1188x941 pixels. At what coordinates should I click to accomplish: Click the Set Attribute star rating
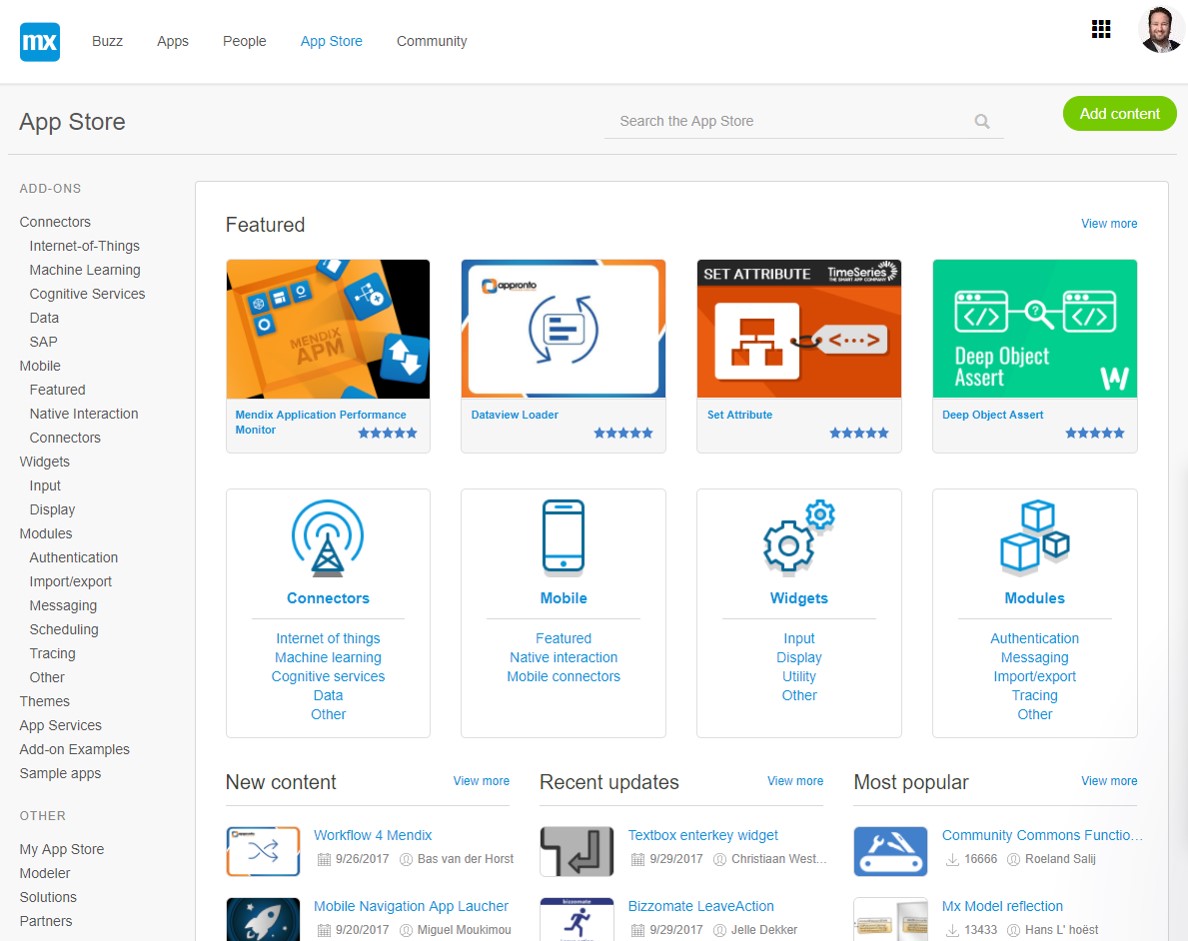[x=858, y=433]
